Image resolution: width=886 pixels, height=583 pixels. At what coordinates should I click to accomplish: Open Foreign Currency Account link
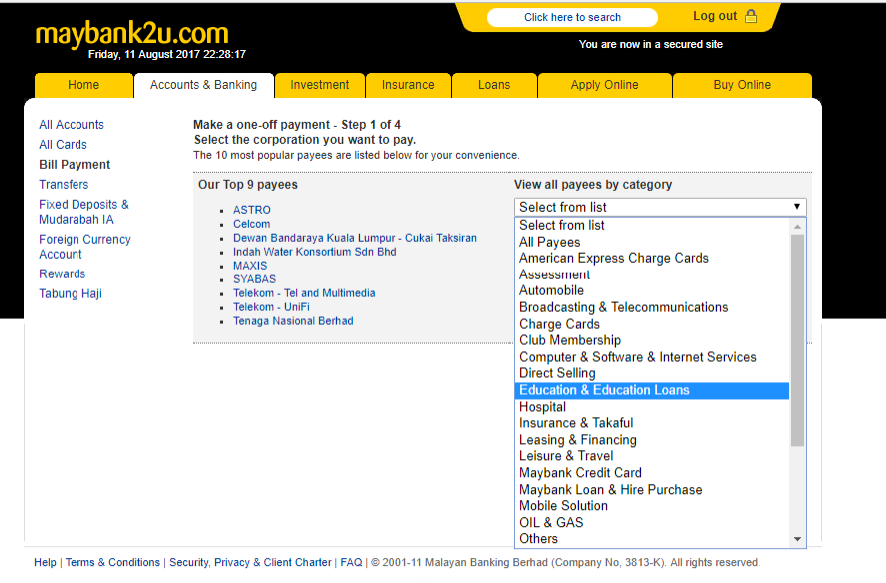[x=85, y=247]
